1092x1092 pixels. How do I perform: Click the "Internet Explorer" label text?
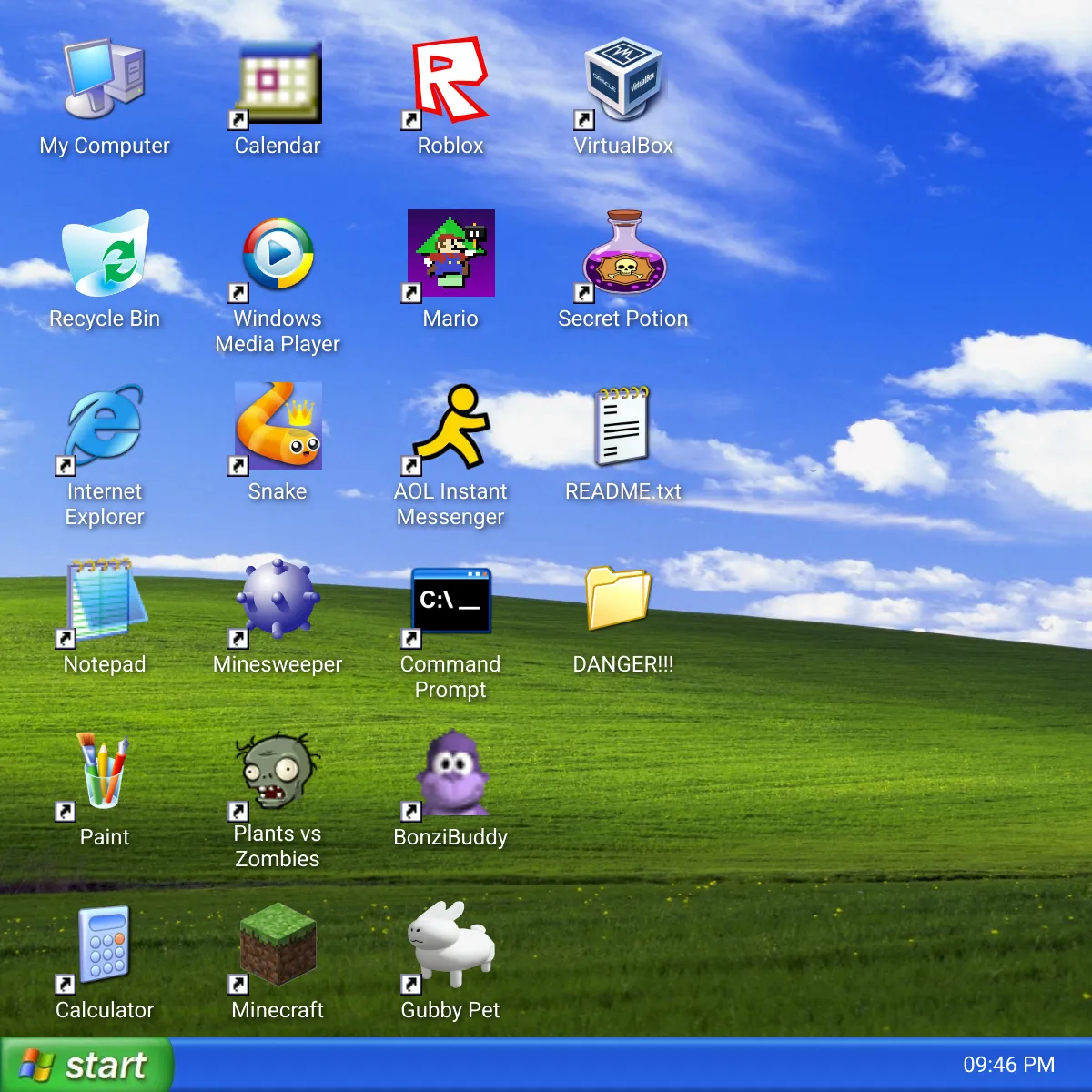point(105,504)
